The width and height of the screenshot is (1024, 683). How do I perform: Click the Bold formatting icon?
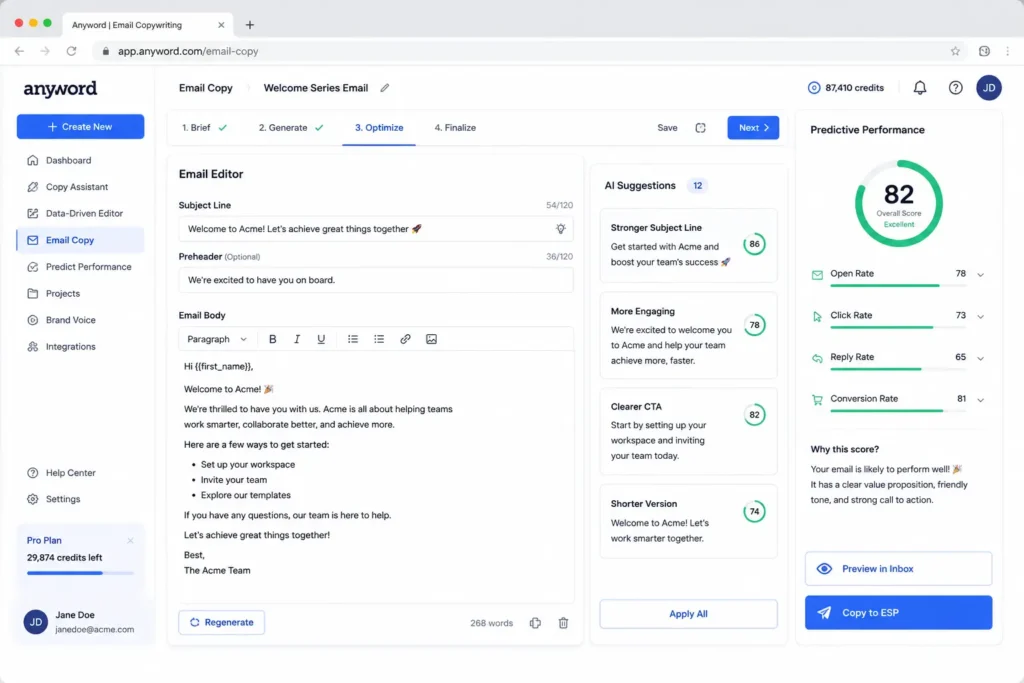click(272, 339)
